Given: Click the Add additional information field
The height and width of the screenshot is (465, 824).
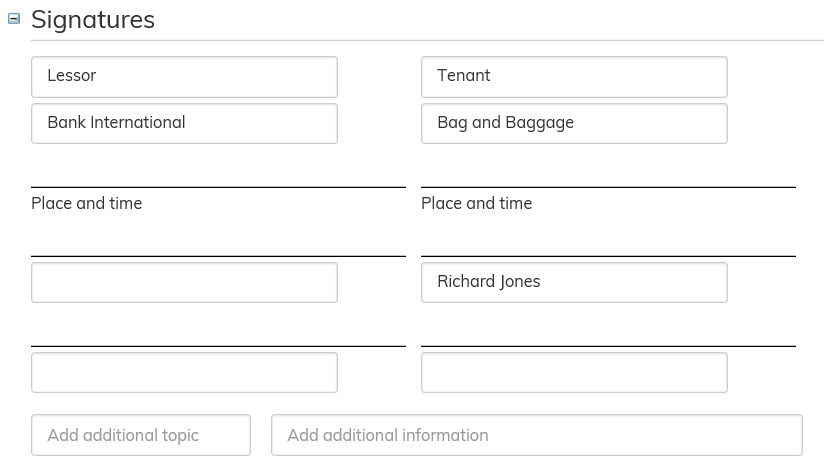Looking at the screenshot, I should point(536,435).
